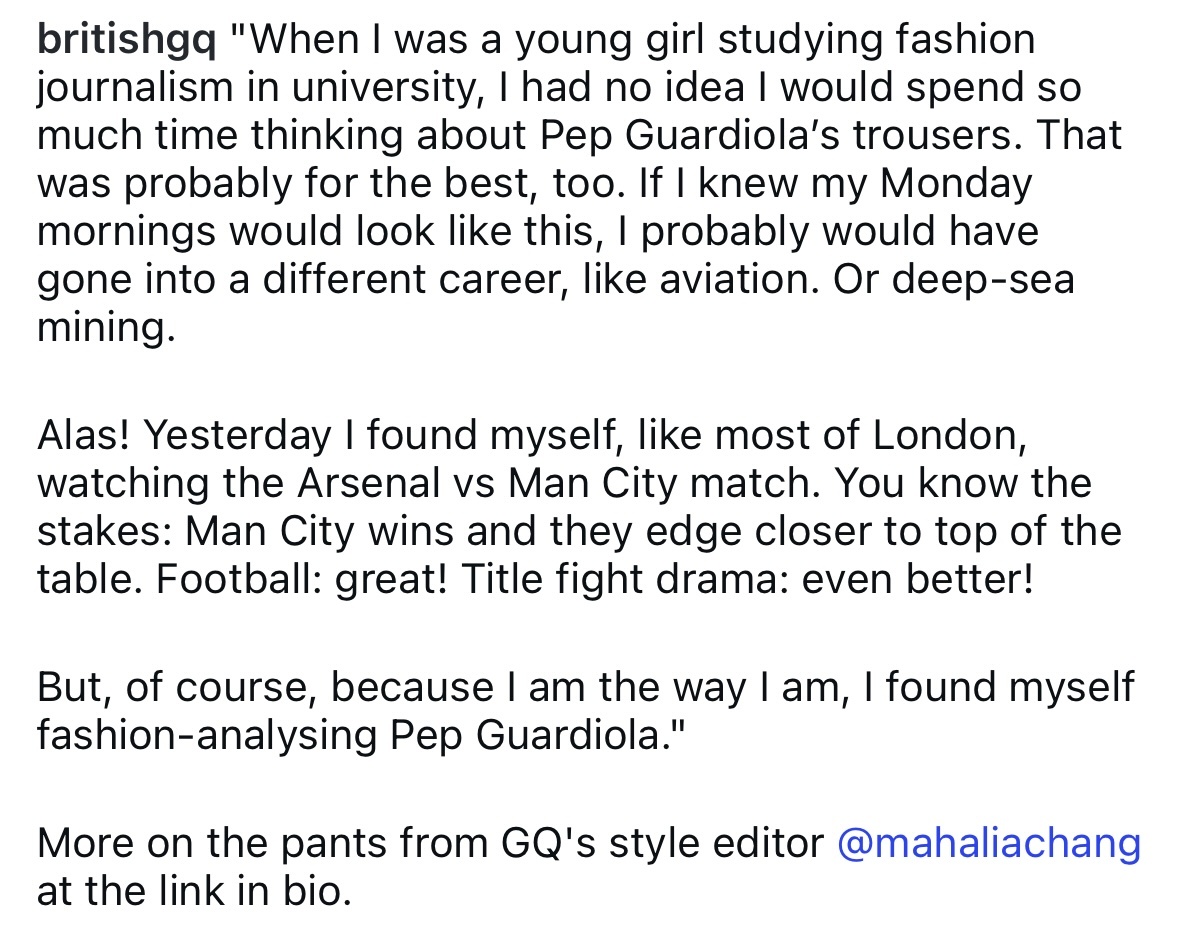Click the text "deep-sea" in the caption

click(x=998, y=279)
